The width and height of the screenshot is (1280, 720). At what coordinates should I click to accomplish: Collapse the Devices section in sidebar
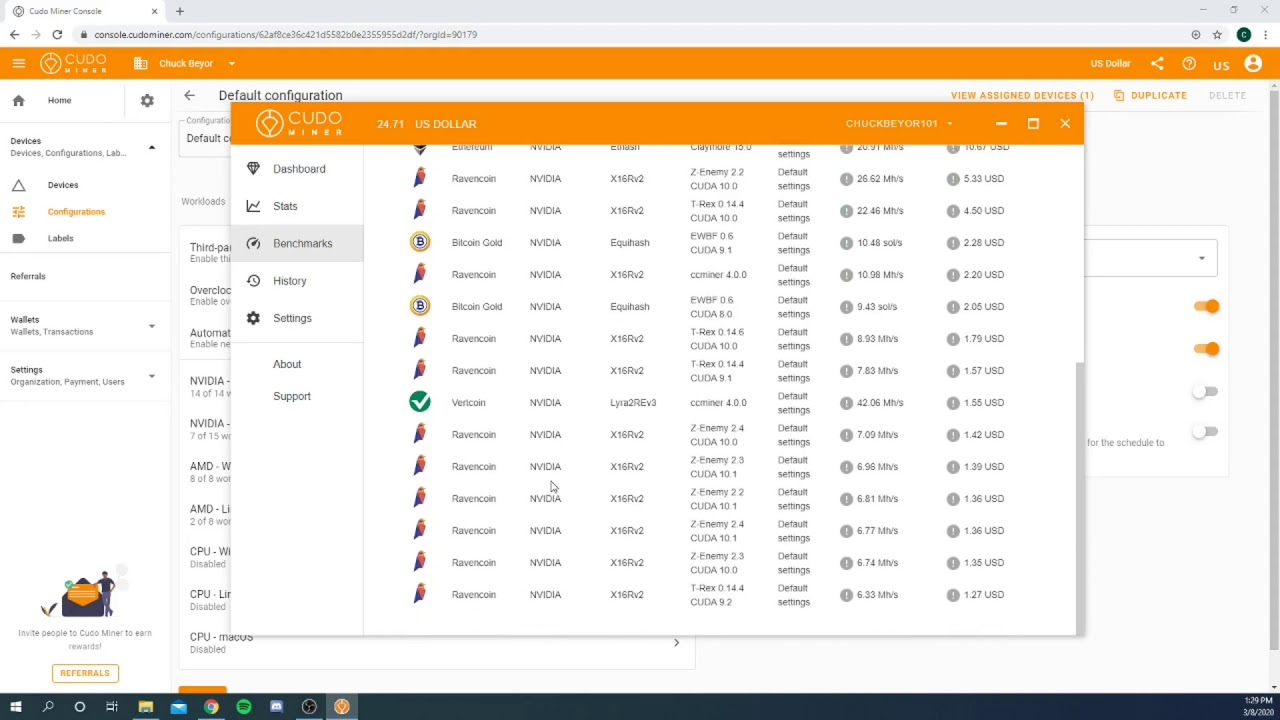152,147
